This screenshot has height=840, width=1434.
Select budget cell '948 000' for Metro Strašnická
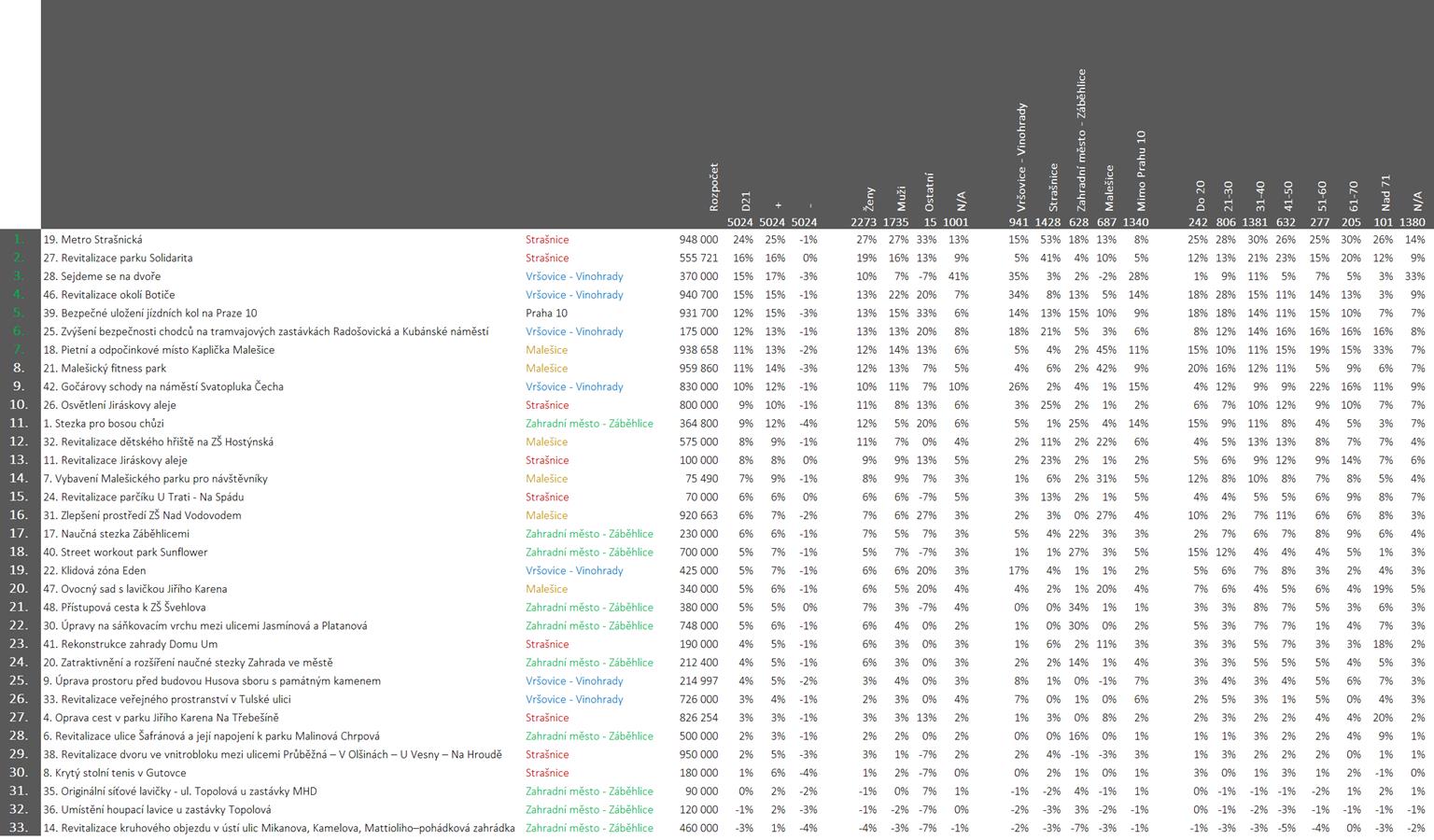coord(698,240)
